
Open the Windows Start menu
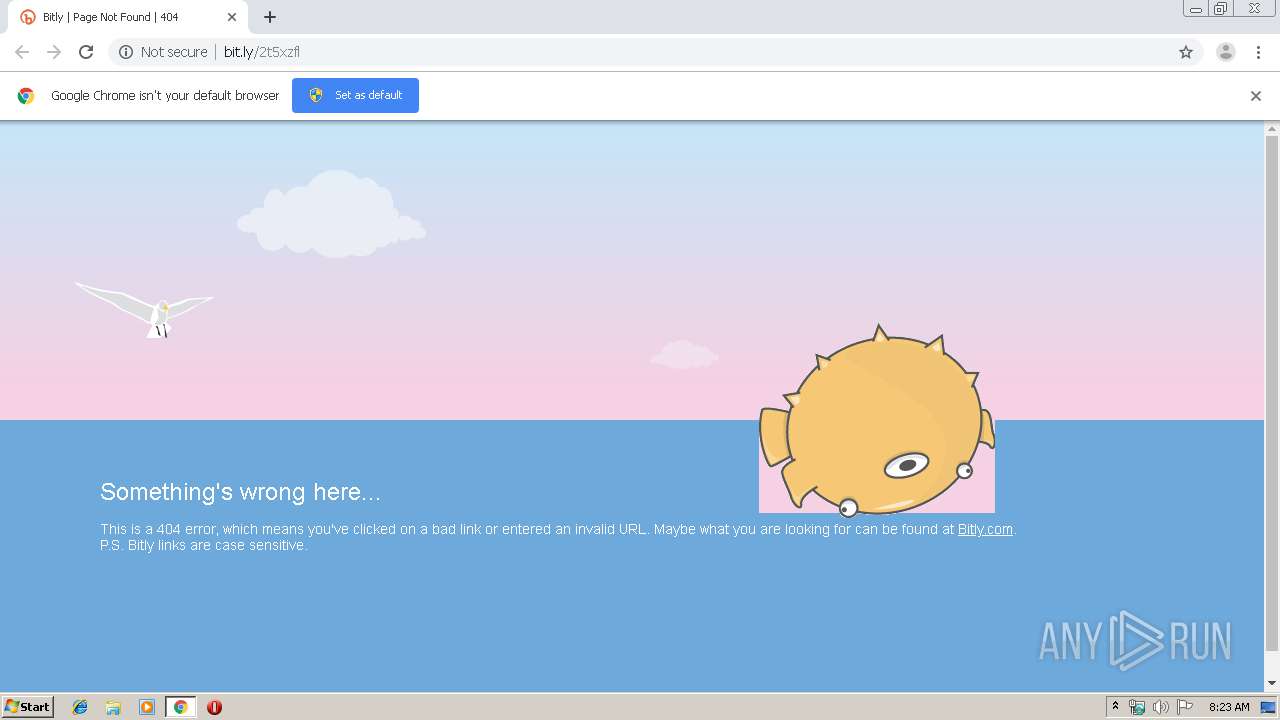point(27,706)
